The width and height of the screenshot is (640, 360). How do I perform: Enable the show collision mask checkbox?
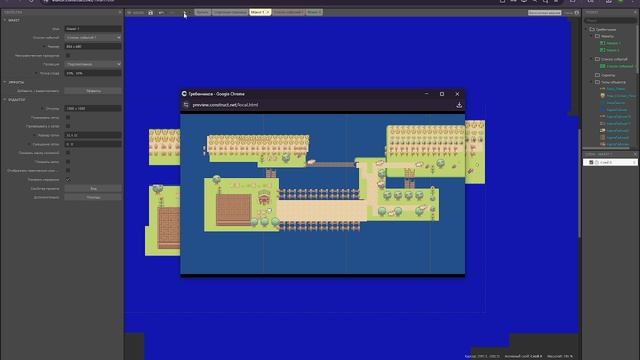pyautogui.click(x=68, y=153)
